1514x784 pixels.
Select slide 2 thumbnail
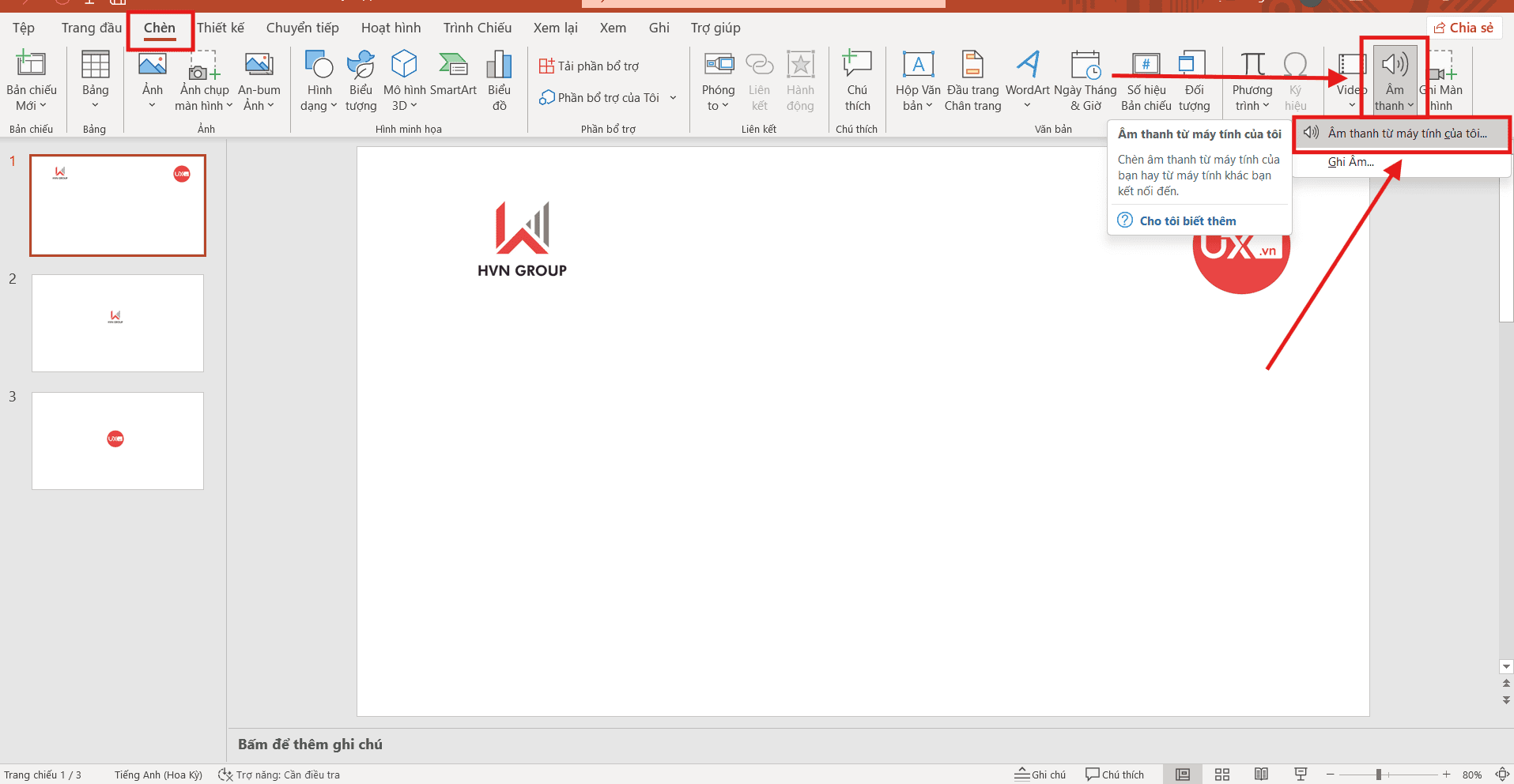(117, 322)
